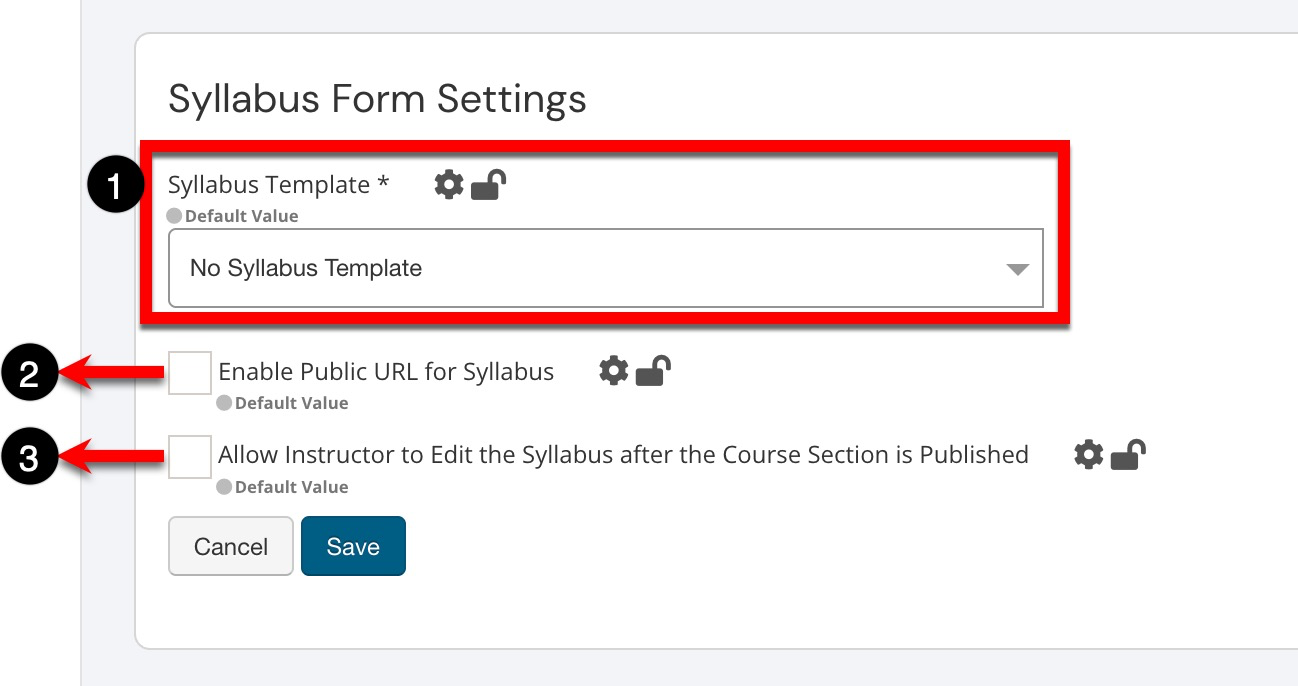Toggle the lock icon for Syllabus Template
Screen dimensions: 1298x686
[x=488, y=184]
